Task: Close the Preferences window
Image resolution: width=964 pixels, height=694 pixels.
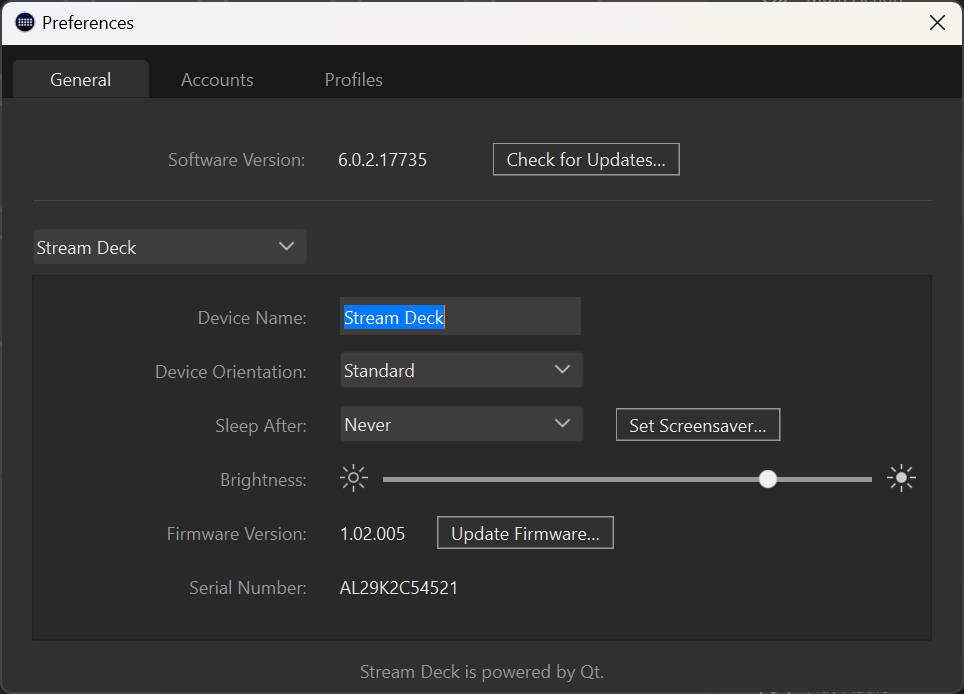Action: [x=937, y=23]
